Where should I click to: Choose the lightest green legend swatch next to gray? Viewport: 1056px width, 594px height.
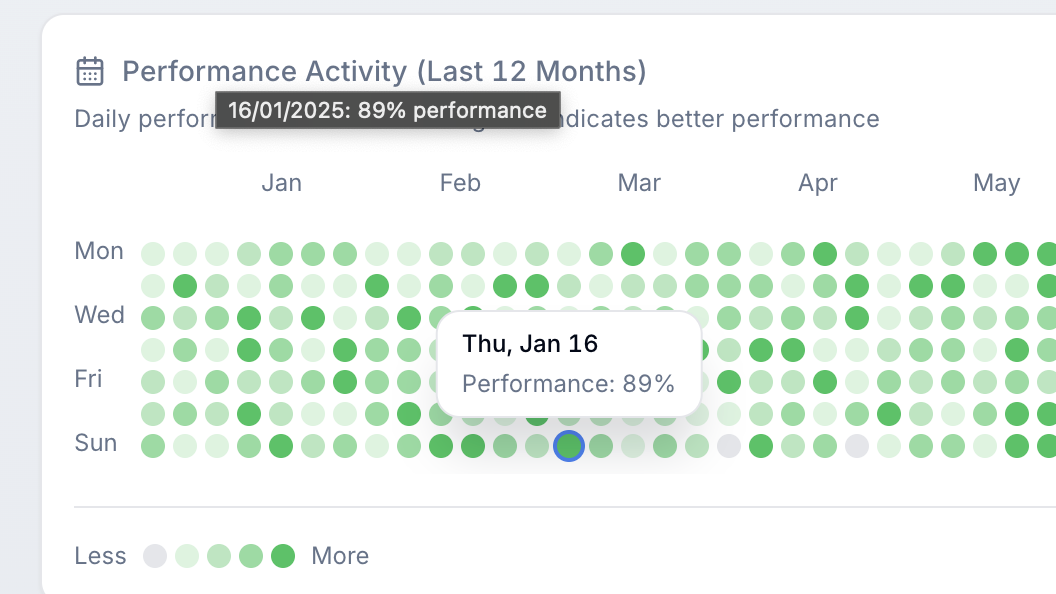187,556
